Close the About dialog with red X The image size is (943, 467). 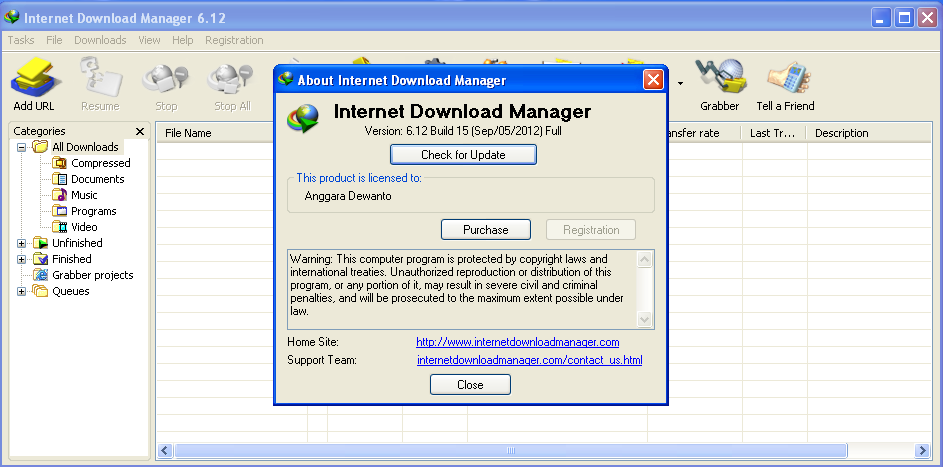click(x=653, y=79)
